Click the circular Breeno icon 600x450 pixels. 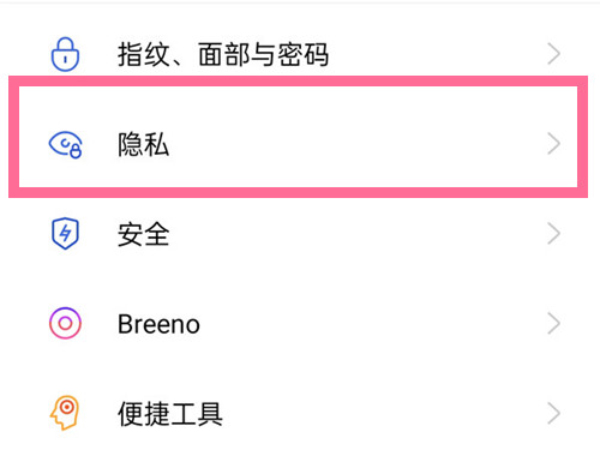(x=65, y=324)
